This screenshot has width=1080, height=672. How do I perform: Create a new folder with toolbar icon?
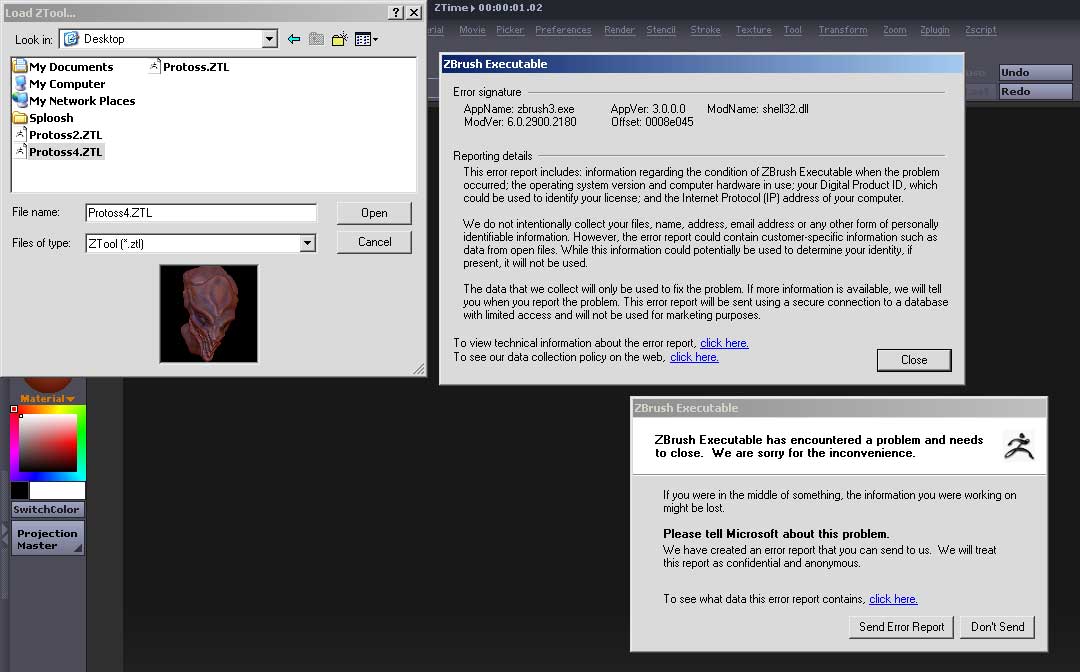340,39
